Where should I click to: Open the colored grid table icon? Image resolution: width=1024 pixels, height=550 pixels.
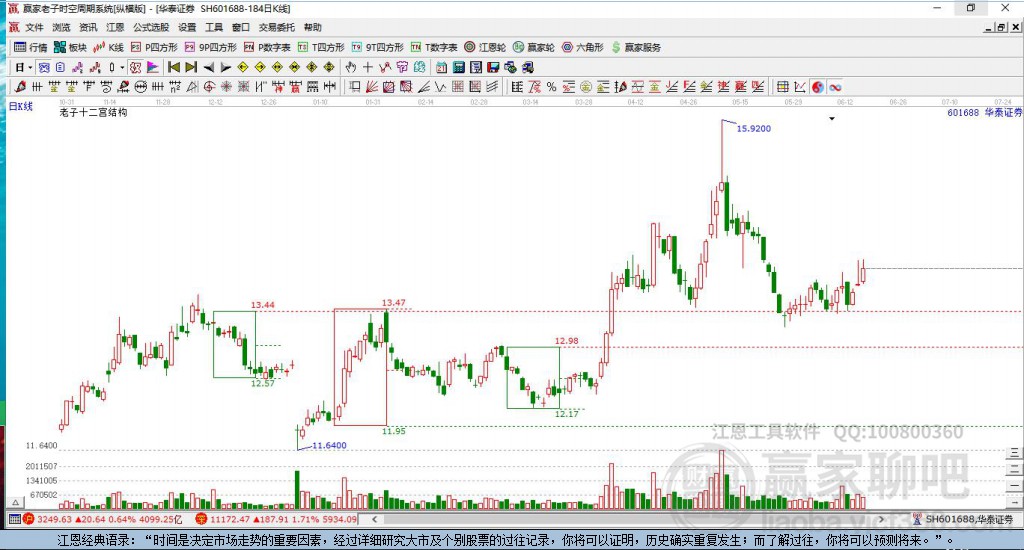(x=782, y=87)
